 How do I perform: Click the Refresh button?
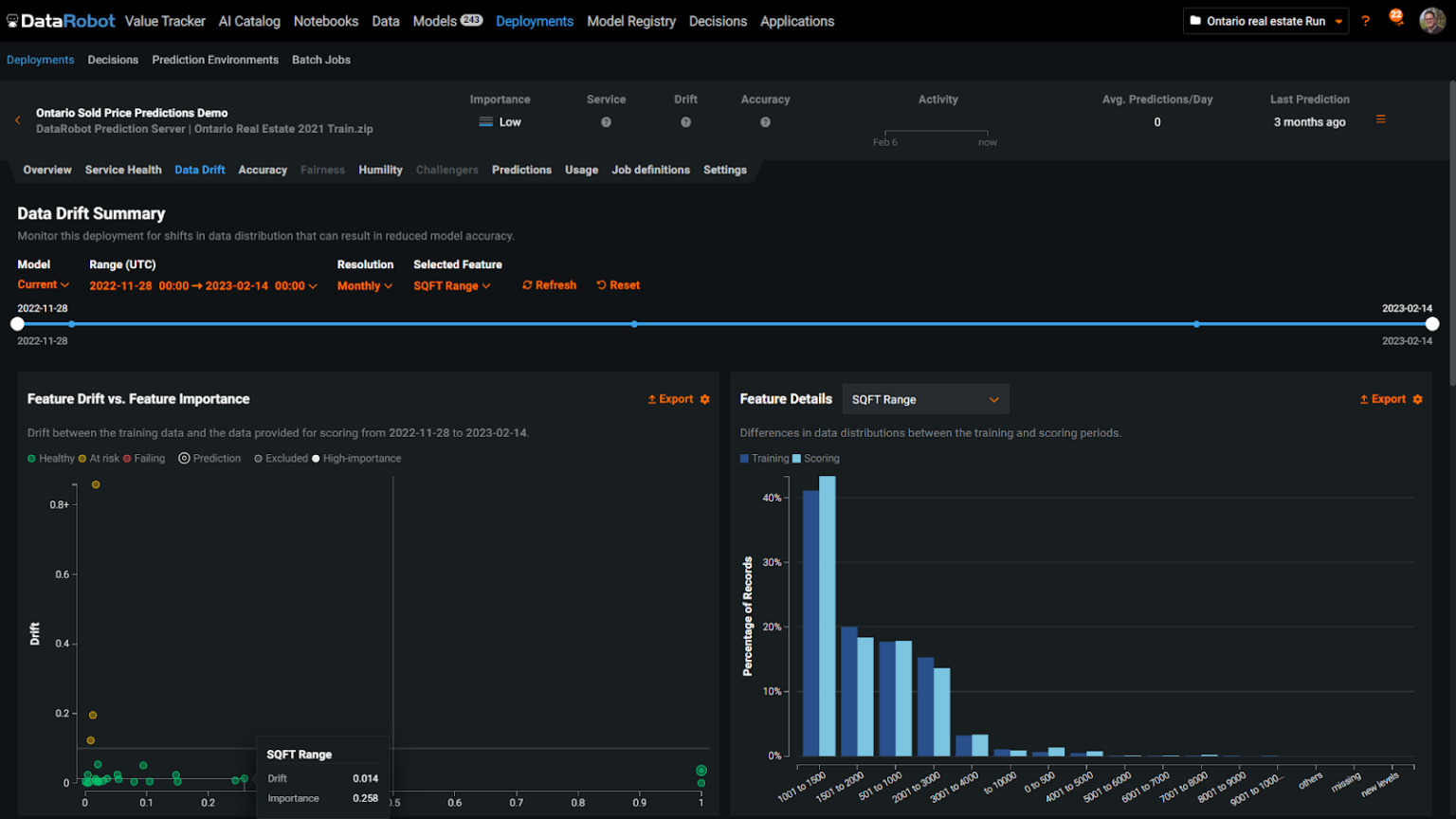[x=549, y=285]
